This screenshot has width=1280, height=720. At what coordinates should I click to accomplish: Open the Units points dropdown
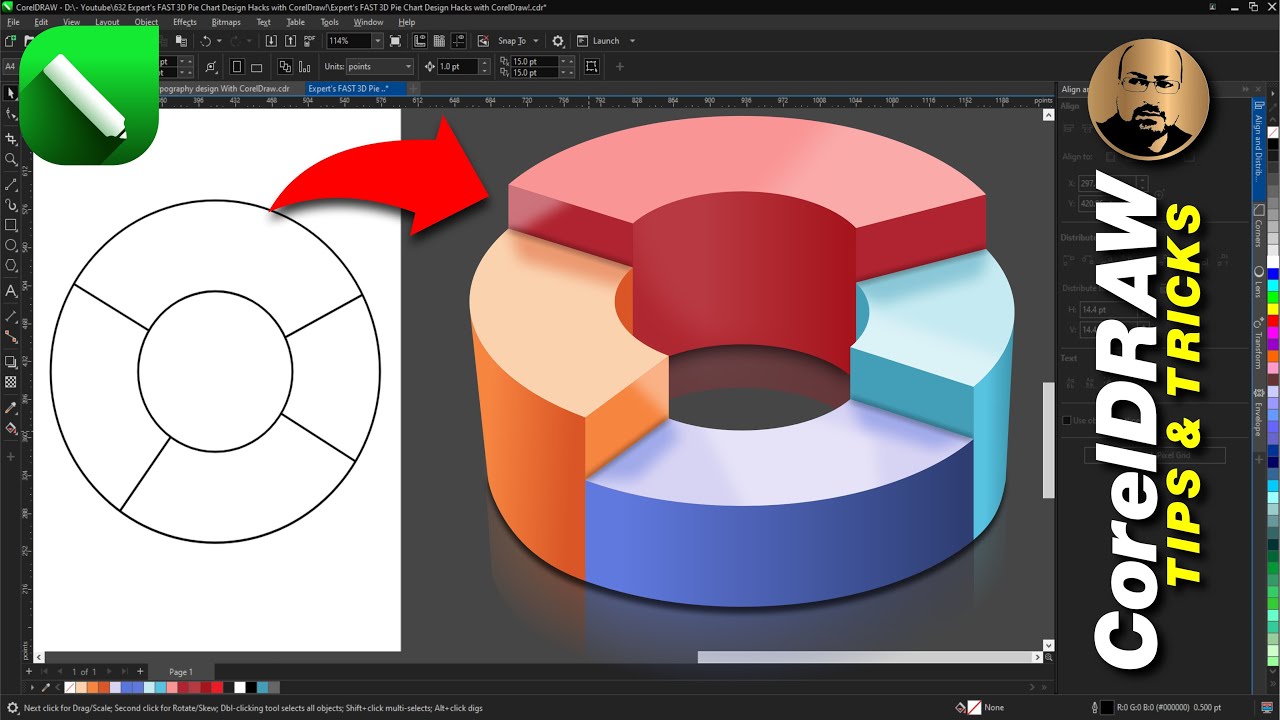[x=407, y=67]
